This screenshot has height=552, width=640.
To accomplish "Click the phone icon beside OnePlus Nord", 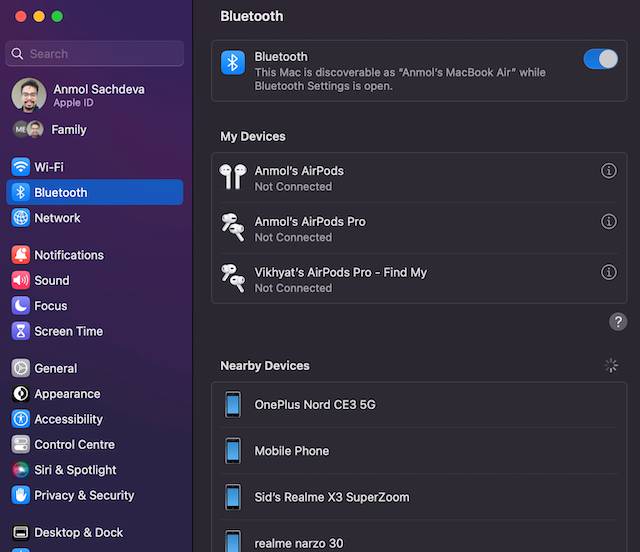I will pos(233,405).
